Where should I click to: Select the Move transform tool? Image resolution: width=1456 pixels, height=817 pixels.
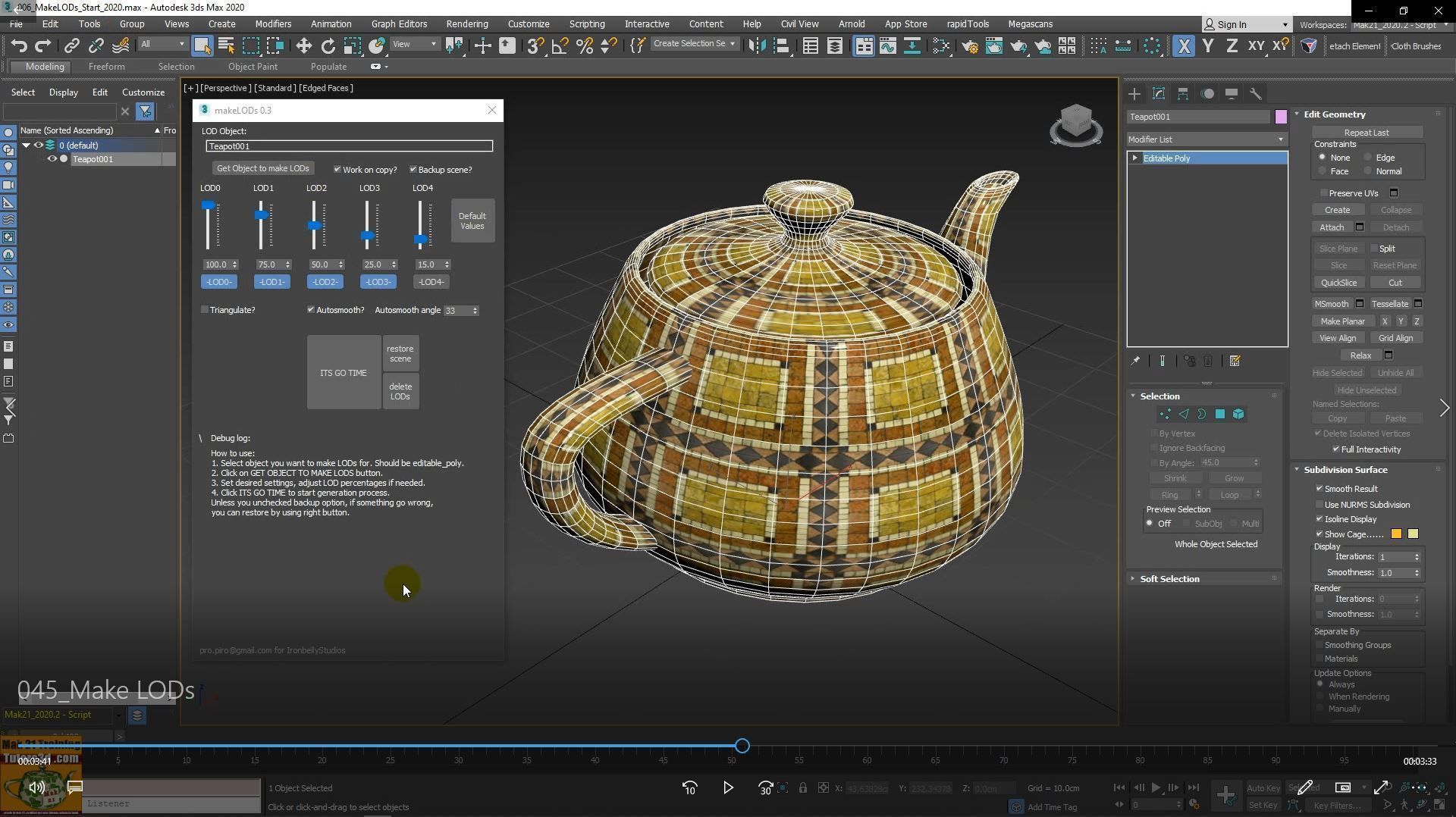(303, 46)
